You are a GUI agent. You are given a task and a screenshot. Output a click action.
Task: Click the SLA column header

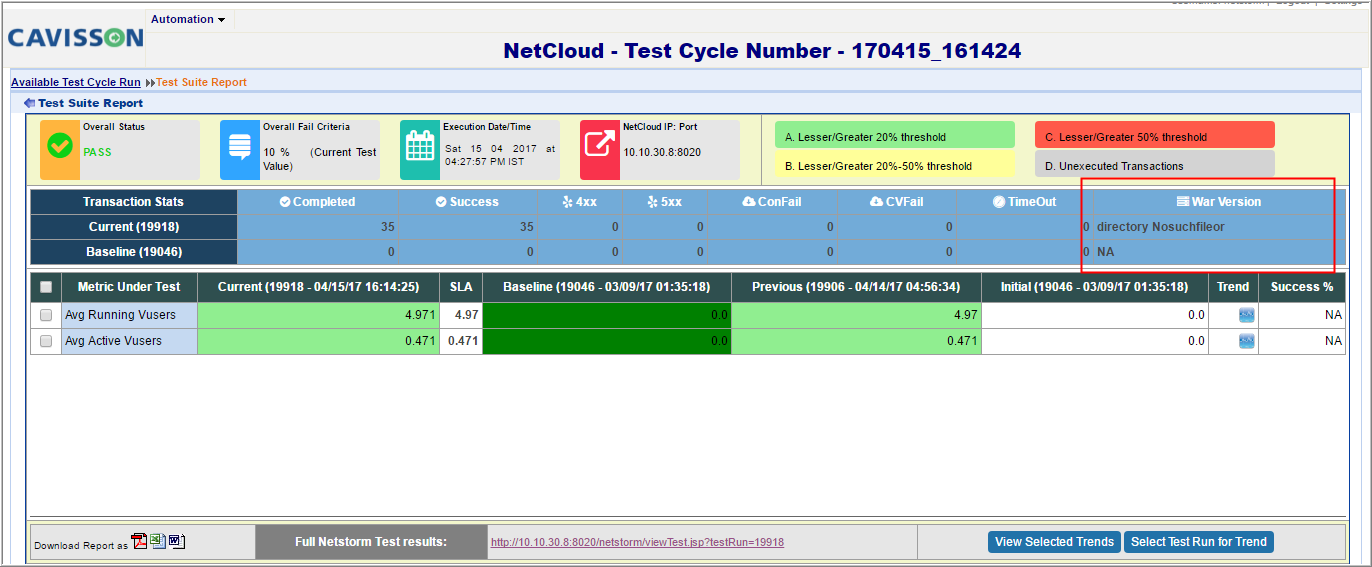(x=461, y=287)
